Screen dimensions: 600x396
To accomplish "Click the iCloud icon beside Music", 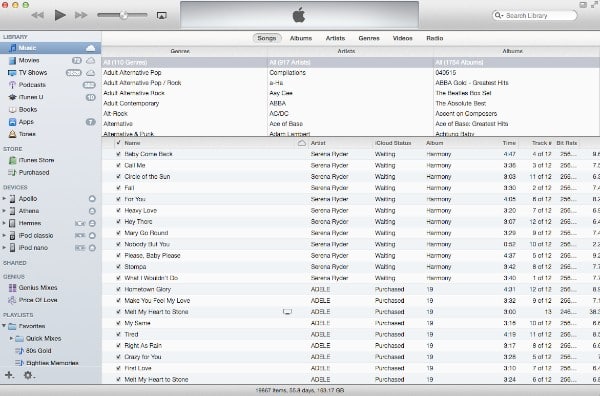I will [x=90, y=48].
